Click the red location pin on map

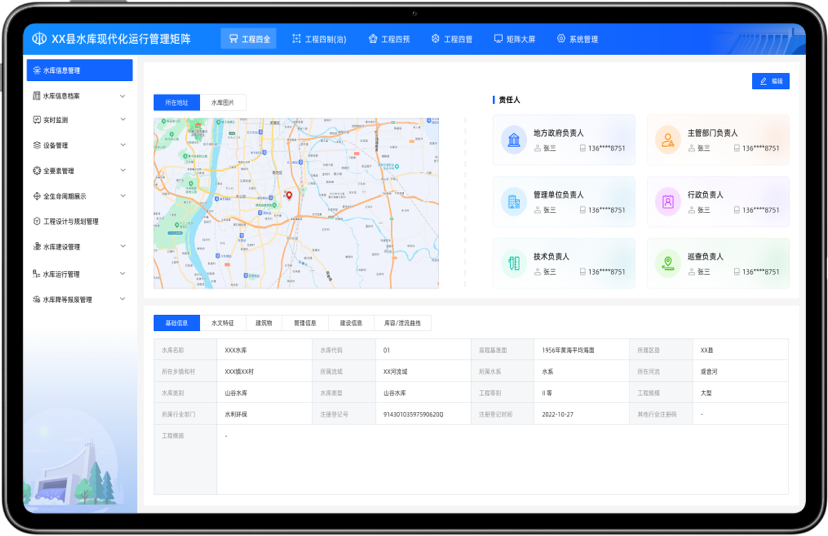(x=289, y=195)
